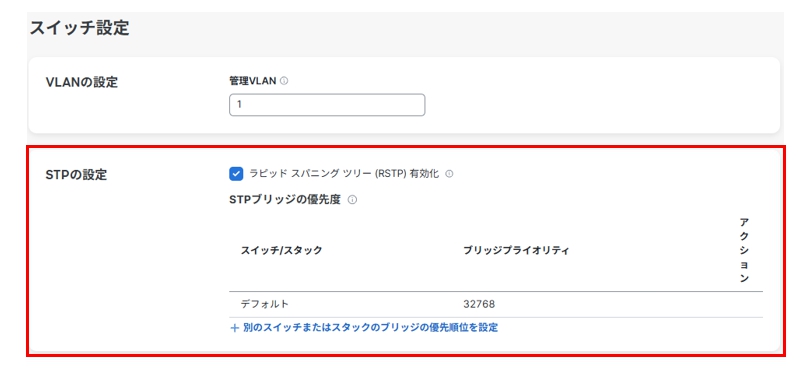804x373 pixels.
Task: Click the ラピッド スパニング ツリー (RSTP) 有効化 label text
Action: [344, 174]
